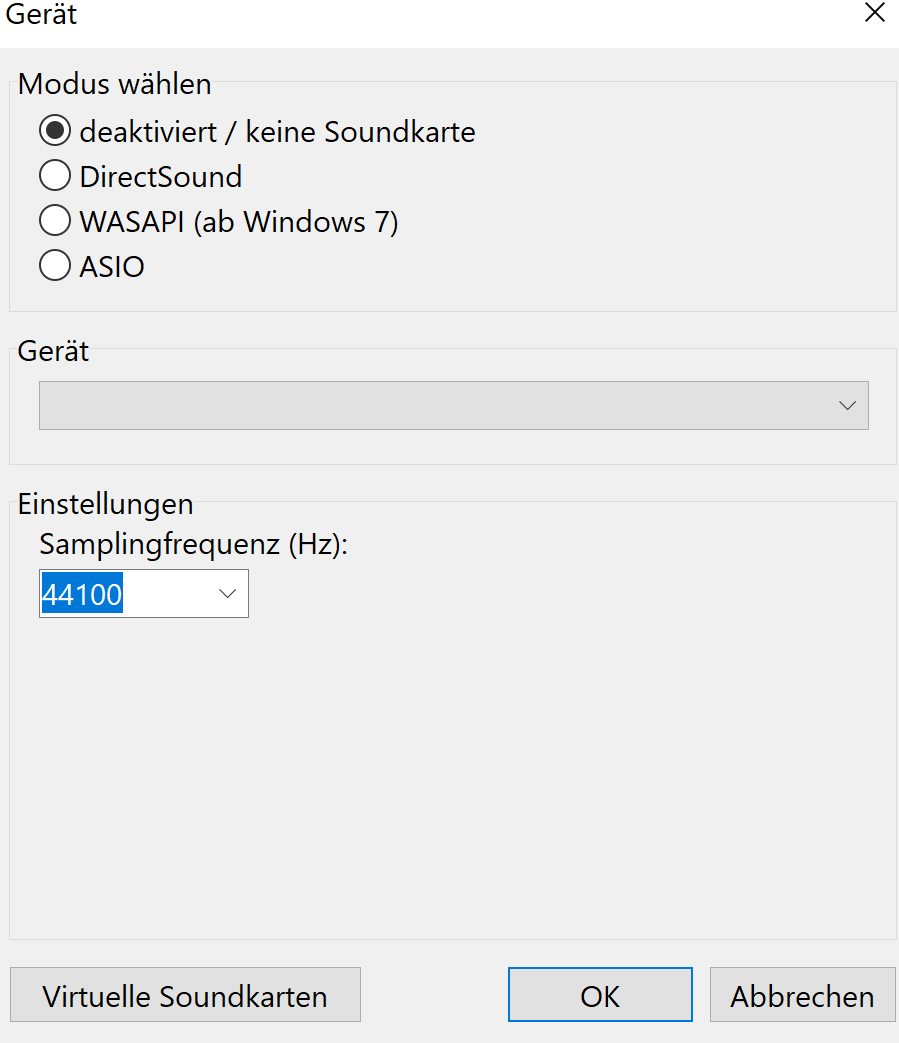Open the Virtuelle Soundkarten settings
The width and height of the screenshot is (899, 1043).
coord(185,995)
